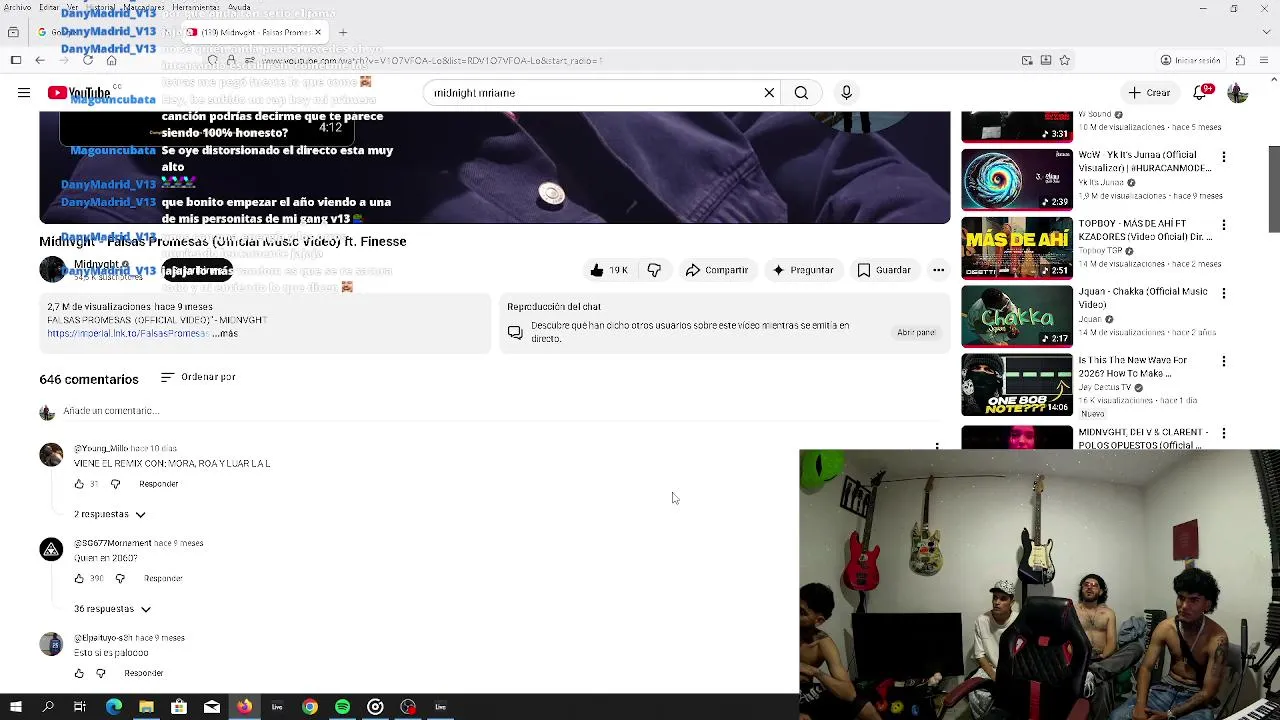Expand description with ...más
1280x720 pixels.
pyautogui.click(x=226, y=334)
